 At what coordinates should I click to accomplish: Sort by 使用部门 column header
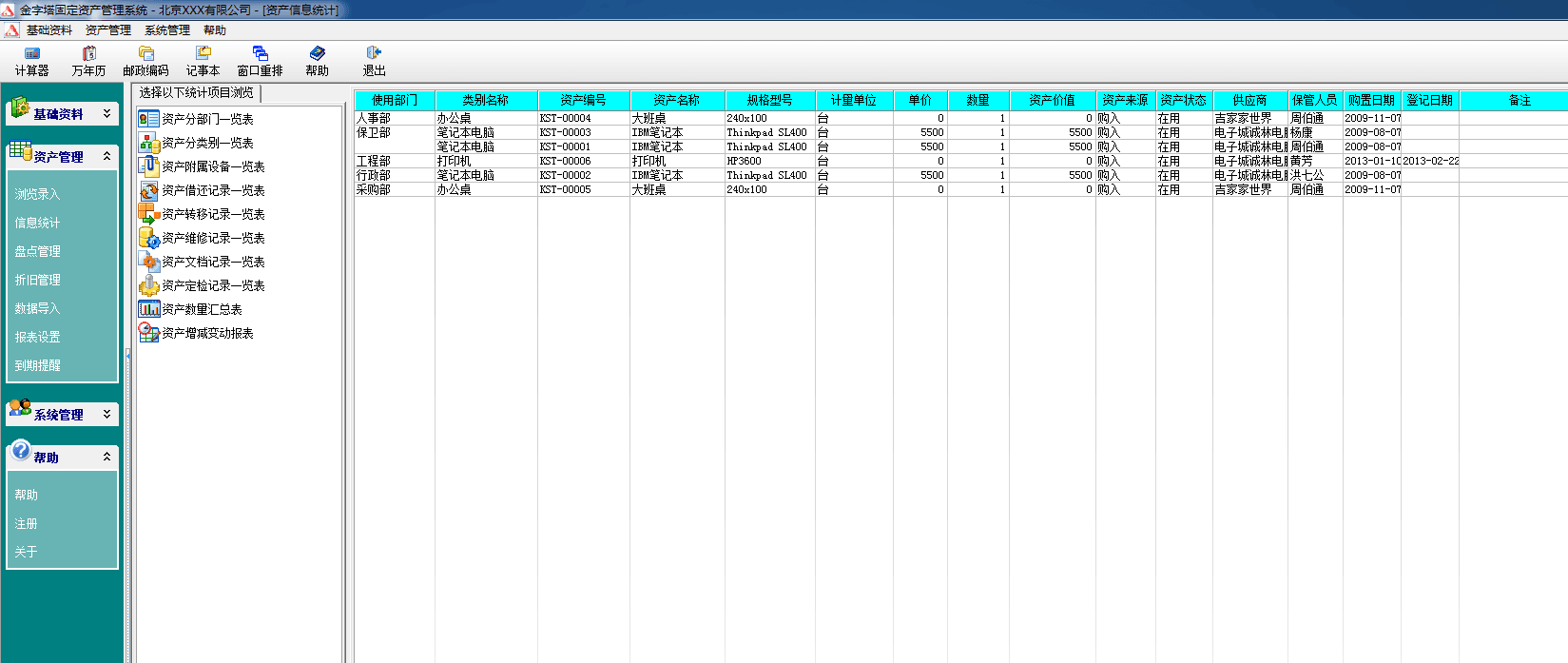click(395, 100)
